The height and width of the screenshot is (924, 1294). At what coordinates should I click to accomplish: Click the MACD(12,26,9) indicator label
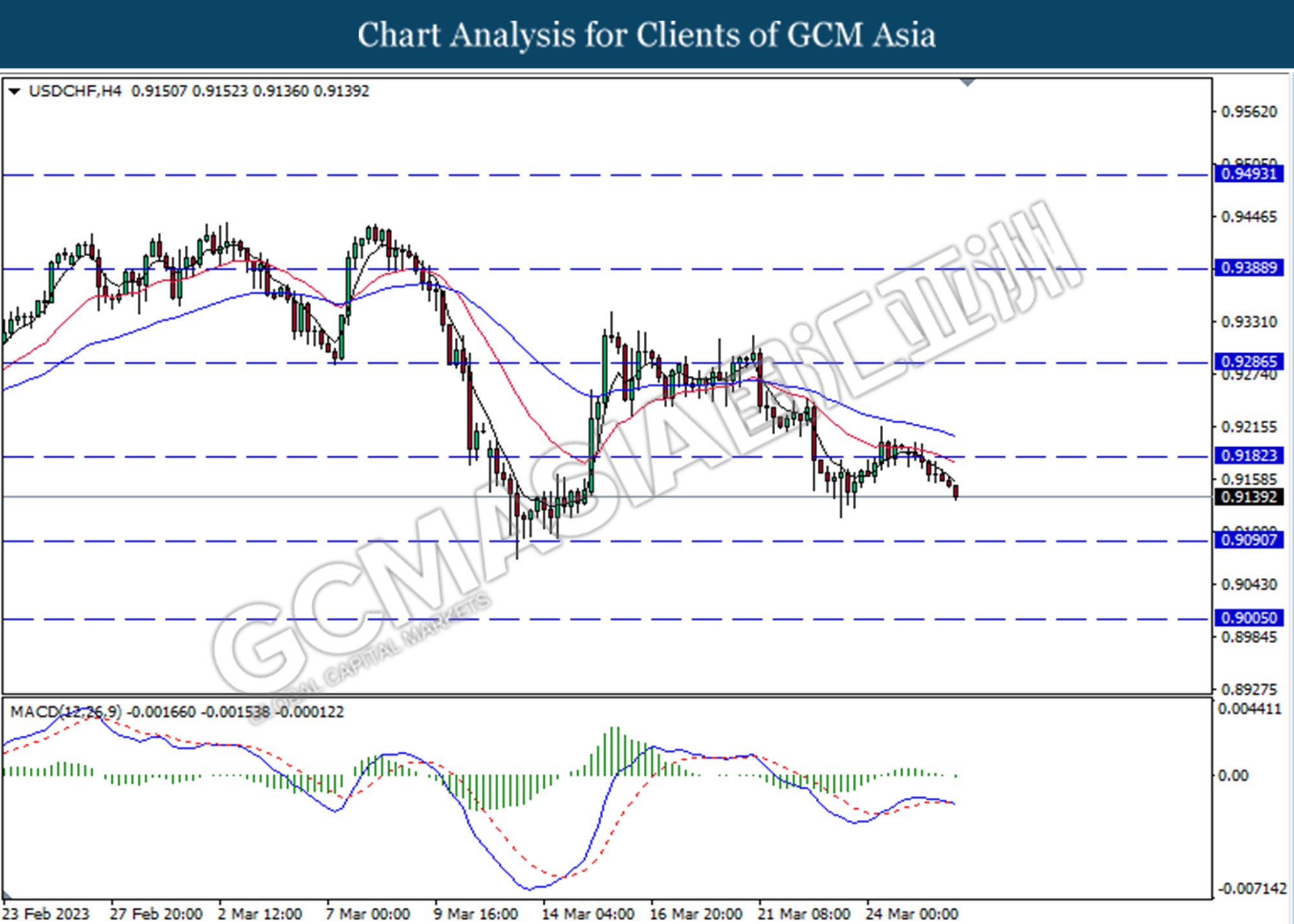click(x=65, y=712)
